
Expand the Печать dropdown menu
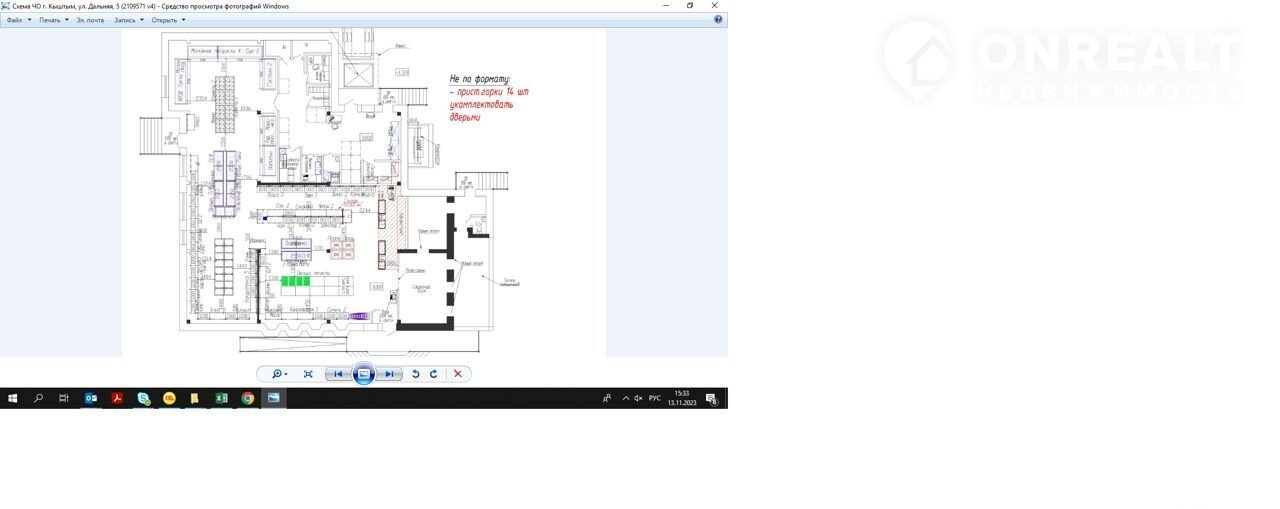click(x=53, y=20)
